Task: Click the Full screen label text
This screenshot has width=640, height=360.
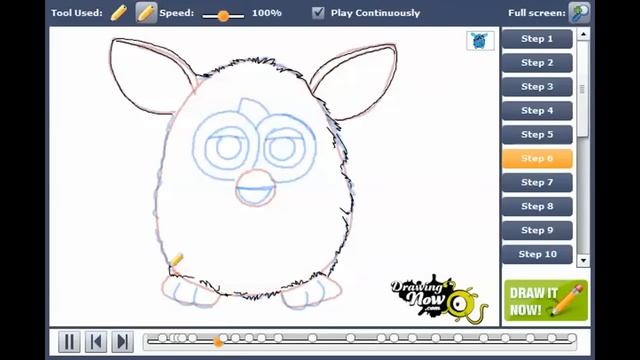Action: (536, 13)
